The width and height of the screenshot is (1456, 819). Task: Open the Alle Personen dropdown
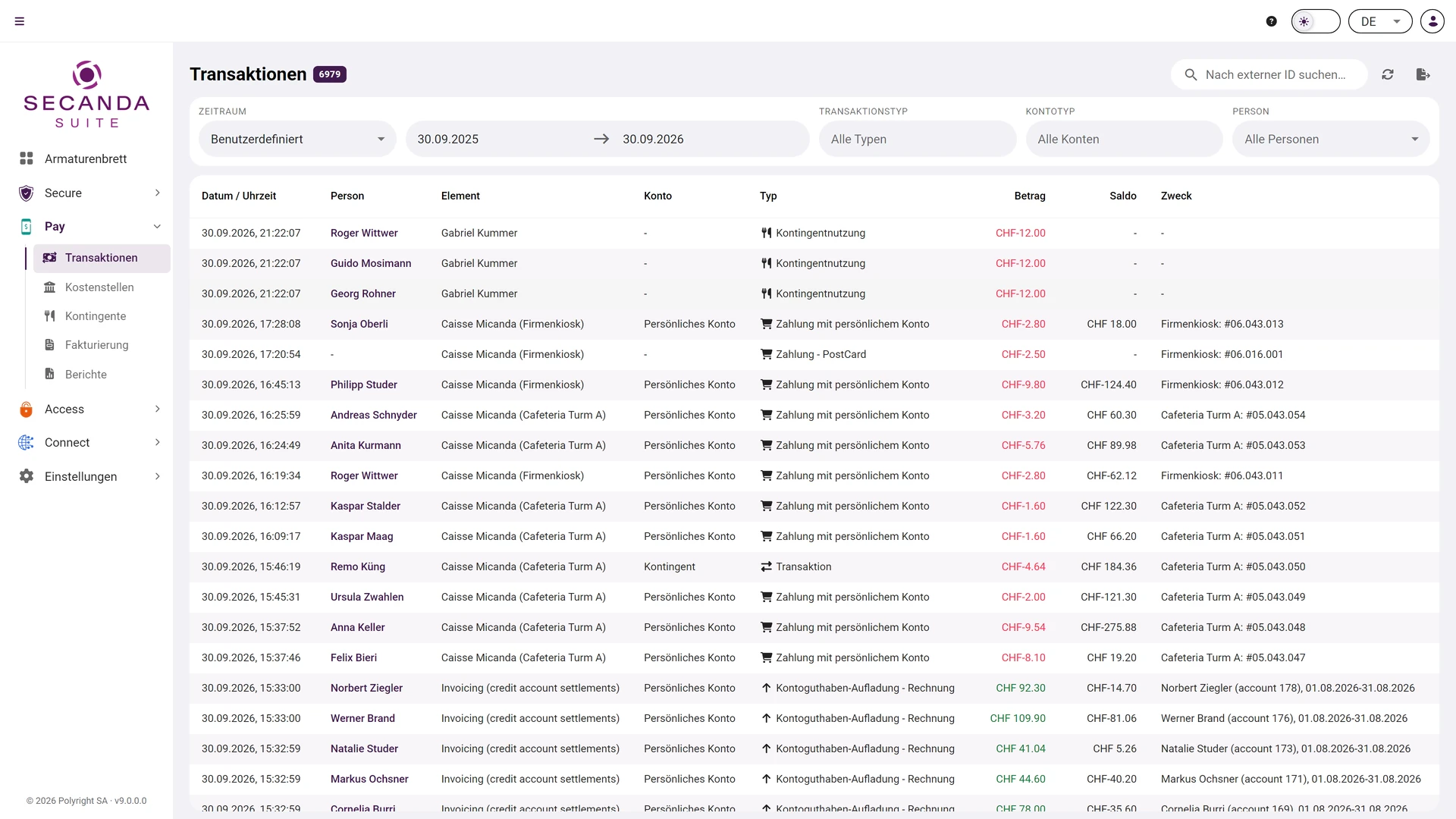tap(1331, 139)
